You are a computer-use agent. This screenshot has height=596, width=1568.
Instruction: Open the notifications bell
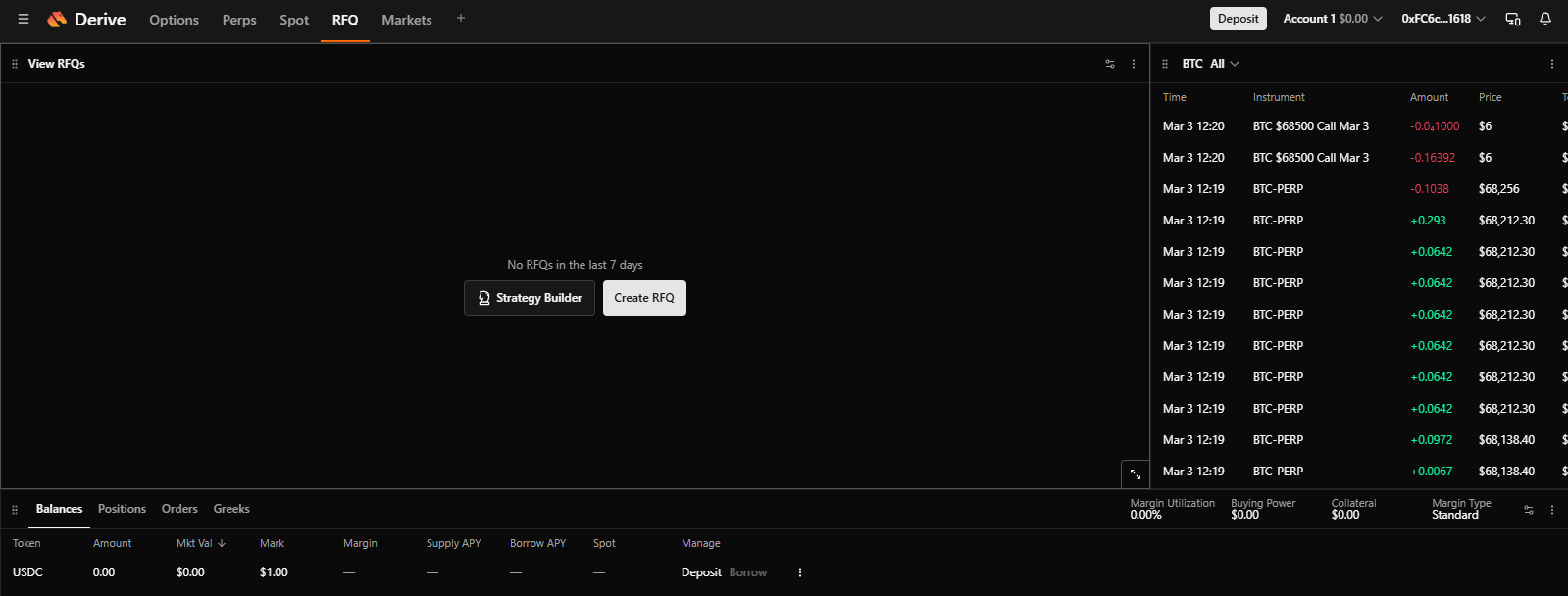[1545, 19]
